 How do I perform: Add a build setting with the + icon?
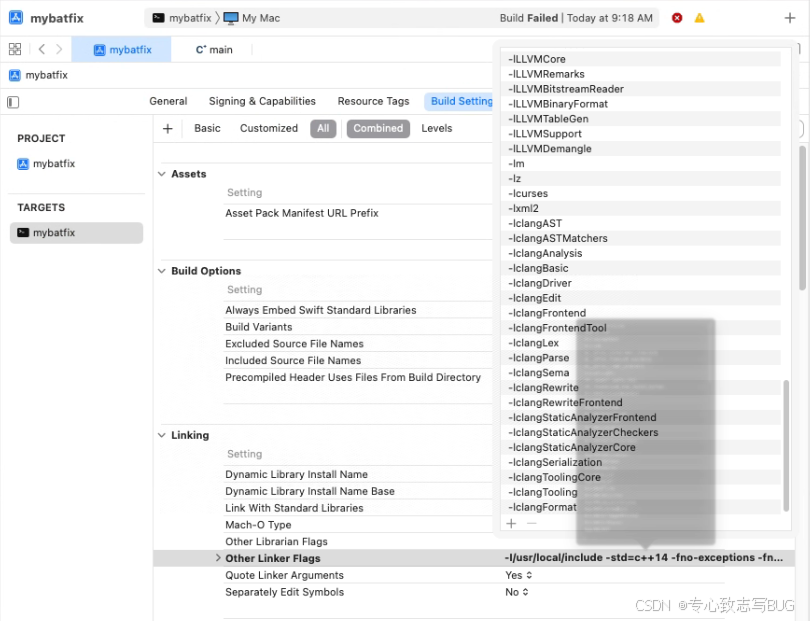coord(167,128)
